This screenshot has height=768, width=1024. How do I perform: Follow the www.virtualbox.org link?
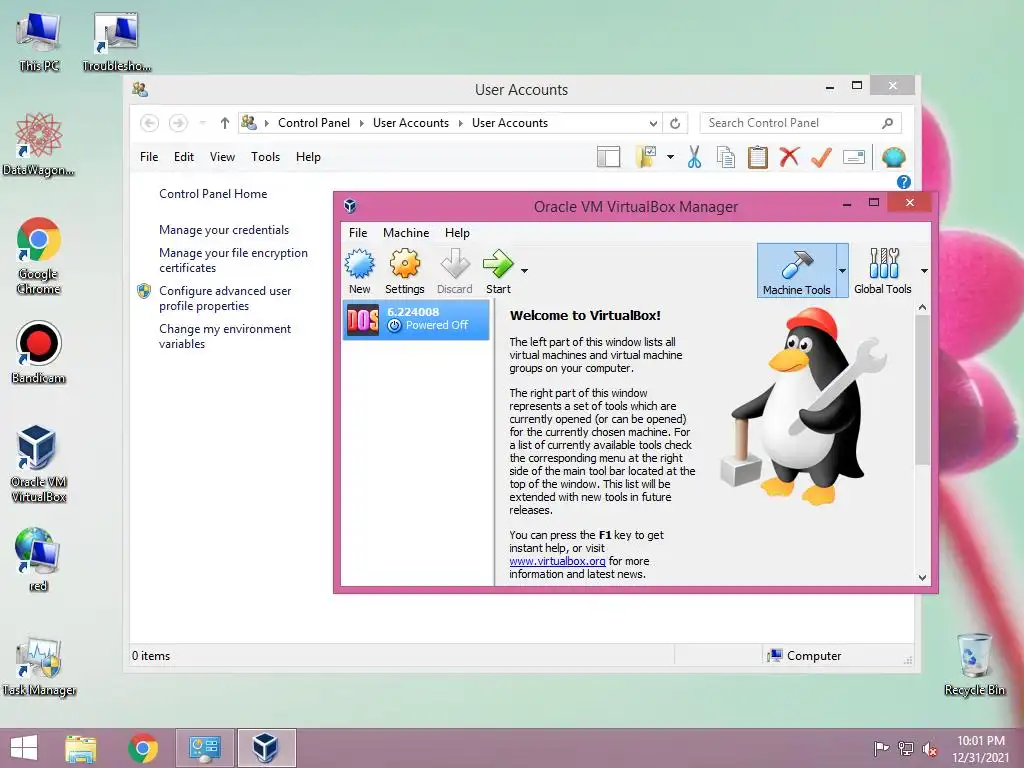(557, 561)
